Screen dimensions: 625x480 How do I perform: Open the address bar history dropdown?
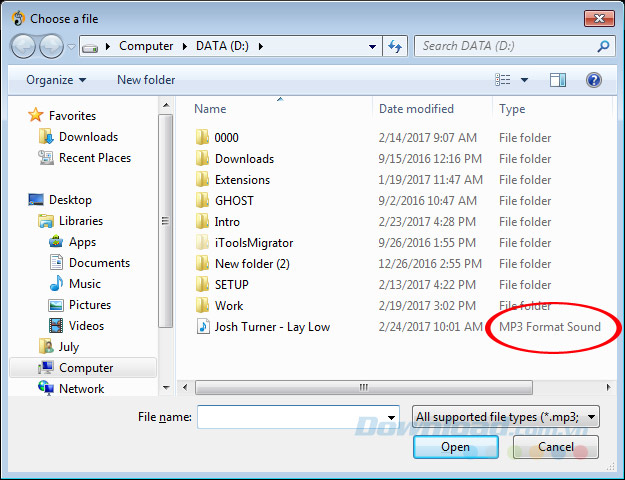point(372,47)
